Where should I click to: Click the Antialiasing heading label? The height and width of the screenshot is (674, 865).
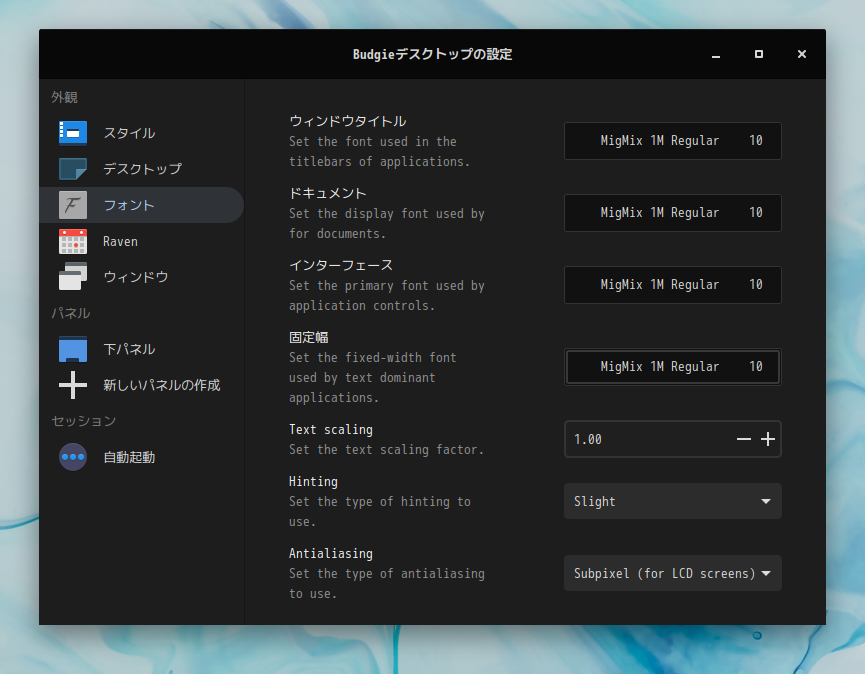pos(331,554)
